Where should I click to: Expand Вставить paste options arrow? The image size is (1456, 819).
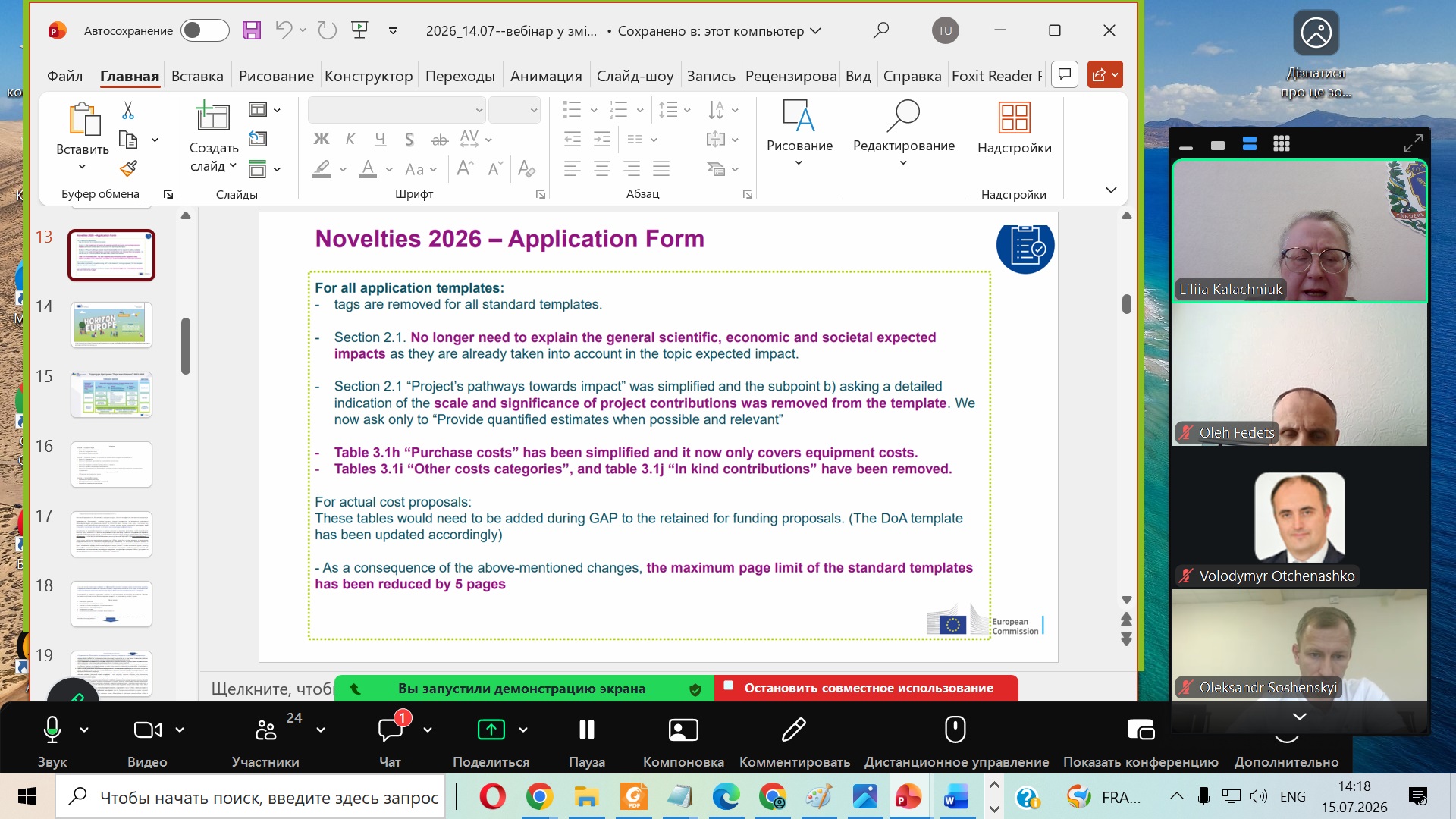point(82,167)
